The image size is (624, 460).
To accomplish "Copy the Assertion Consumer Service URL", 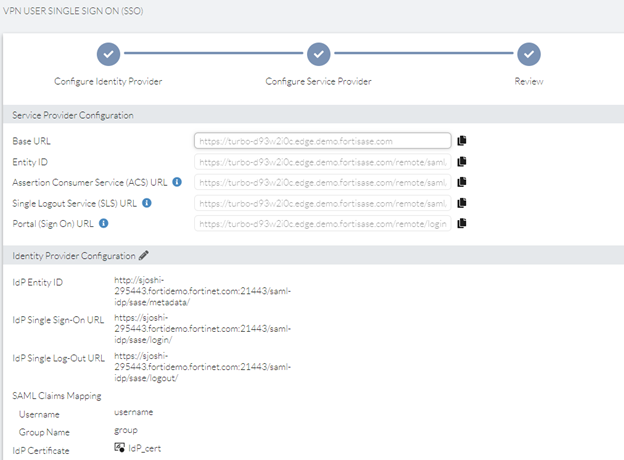I will (462, 182).
